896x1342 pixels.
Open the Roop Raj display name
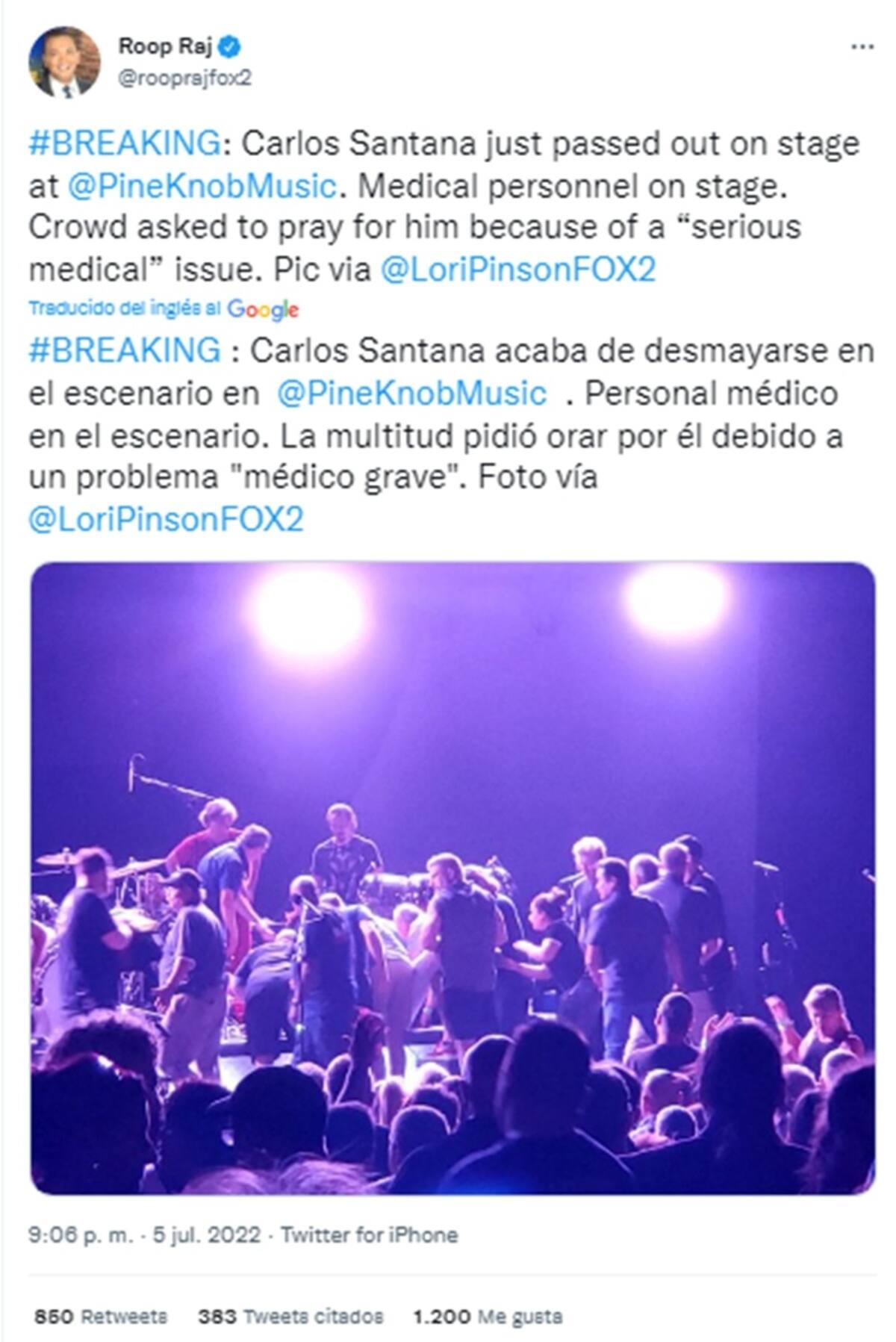pos(165,46)
